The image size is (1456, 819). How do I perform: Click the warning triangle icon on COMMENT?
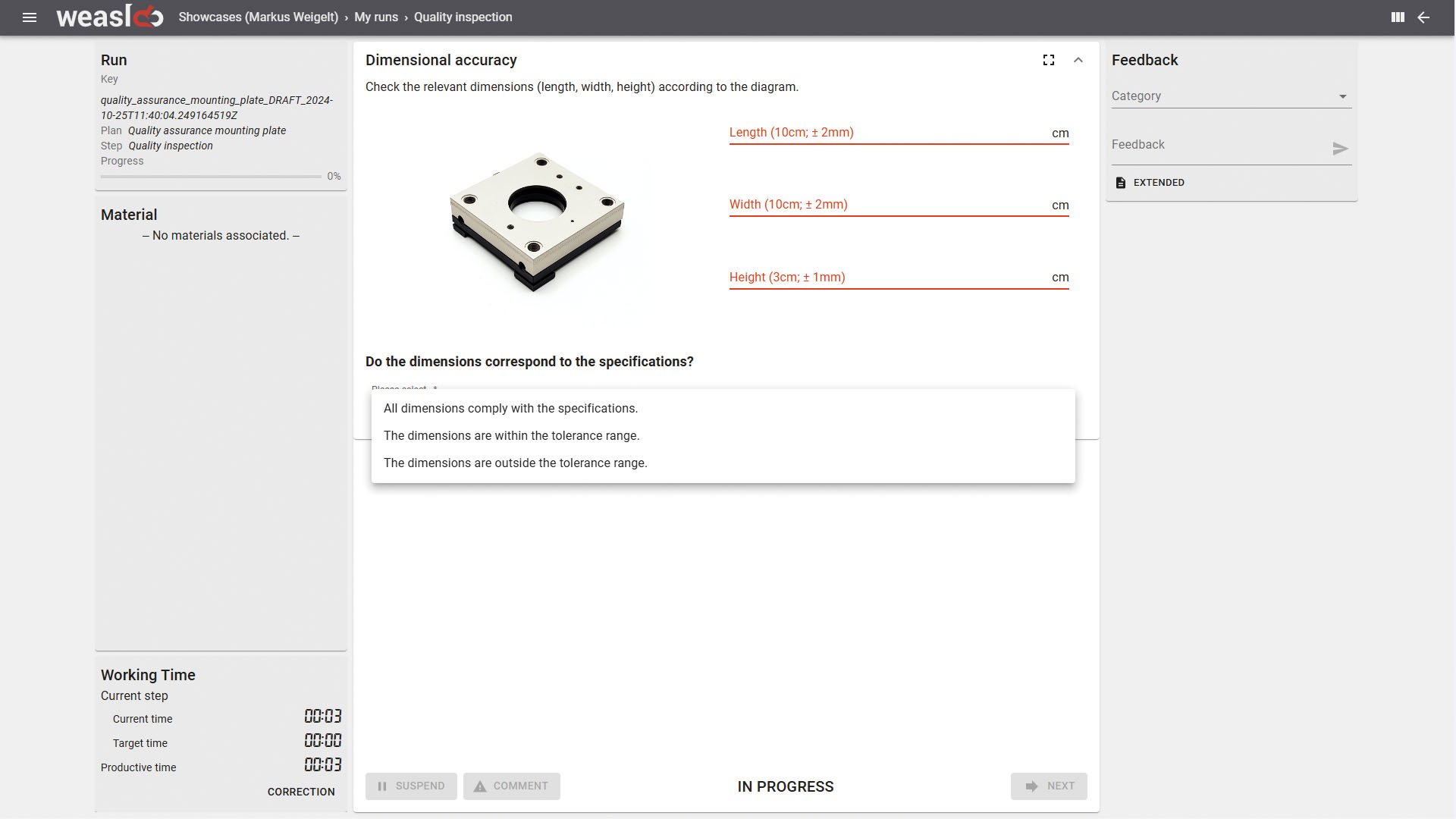click(480, 786)
